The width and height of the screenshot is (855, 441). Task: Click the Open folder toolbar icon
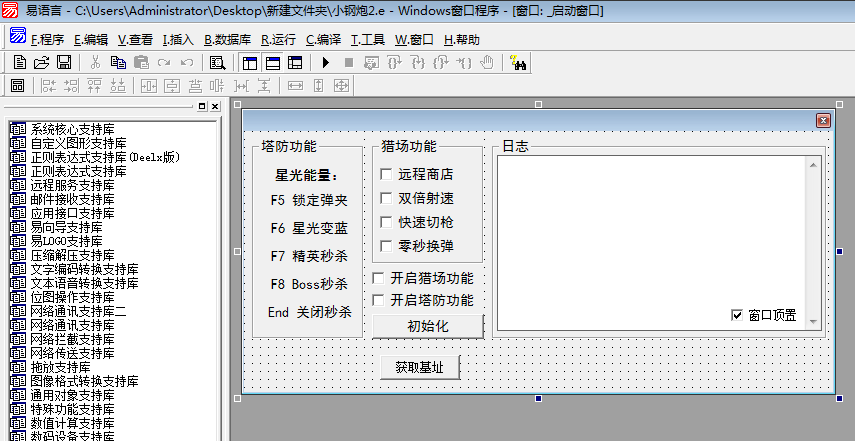pyautogui.click(x=42, y=63)
